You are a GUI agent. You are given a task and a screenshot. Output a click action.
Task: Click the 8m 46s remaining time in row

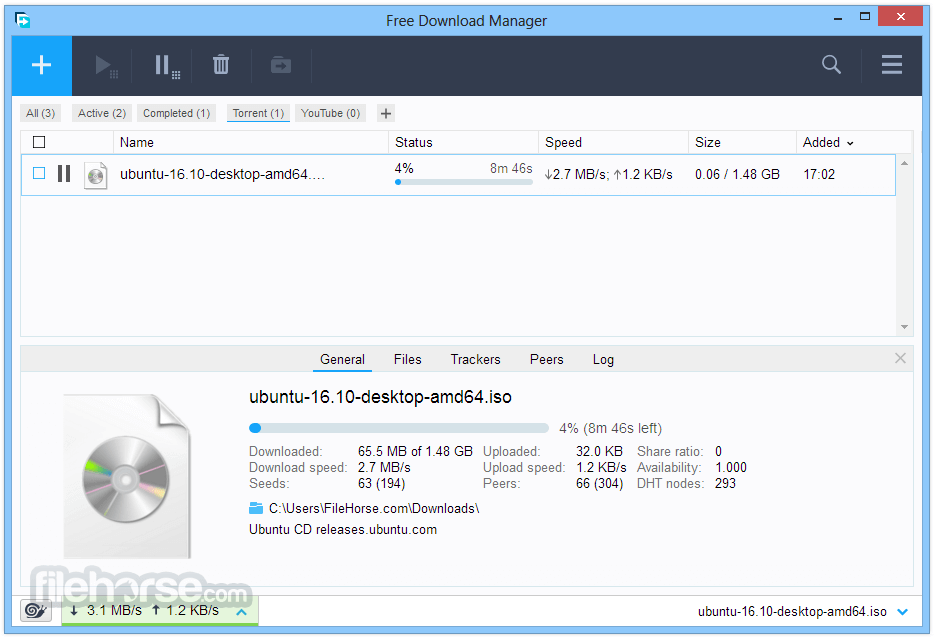pyautogui.click(x=511, y=169)
